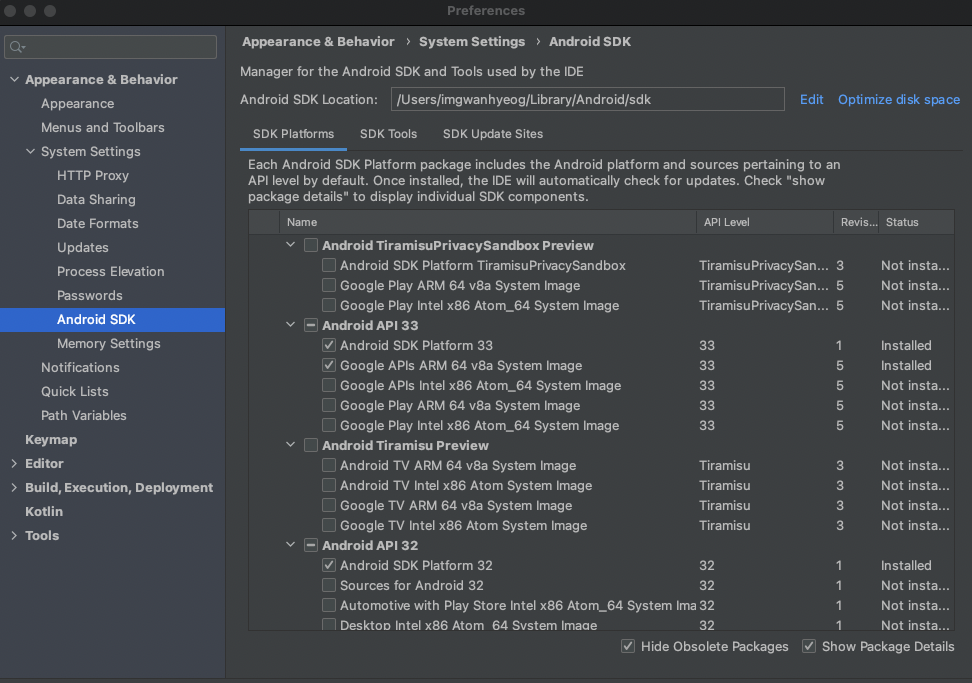Open the Updates settings page
Viewport: 972px width, 683px height.
pos(82,247)
